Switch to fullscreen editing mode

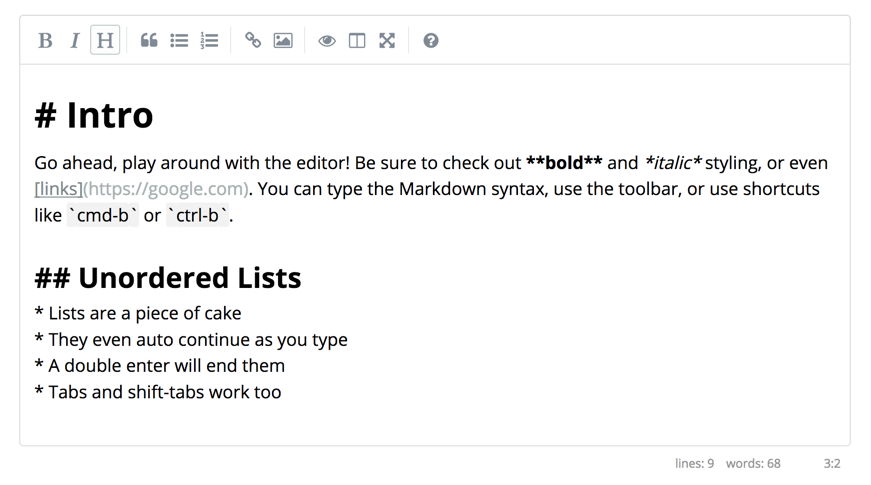click(387, 41)
